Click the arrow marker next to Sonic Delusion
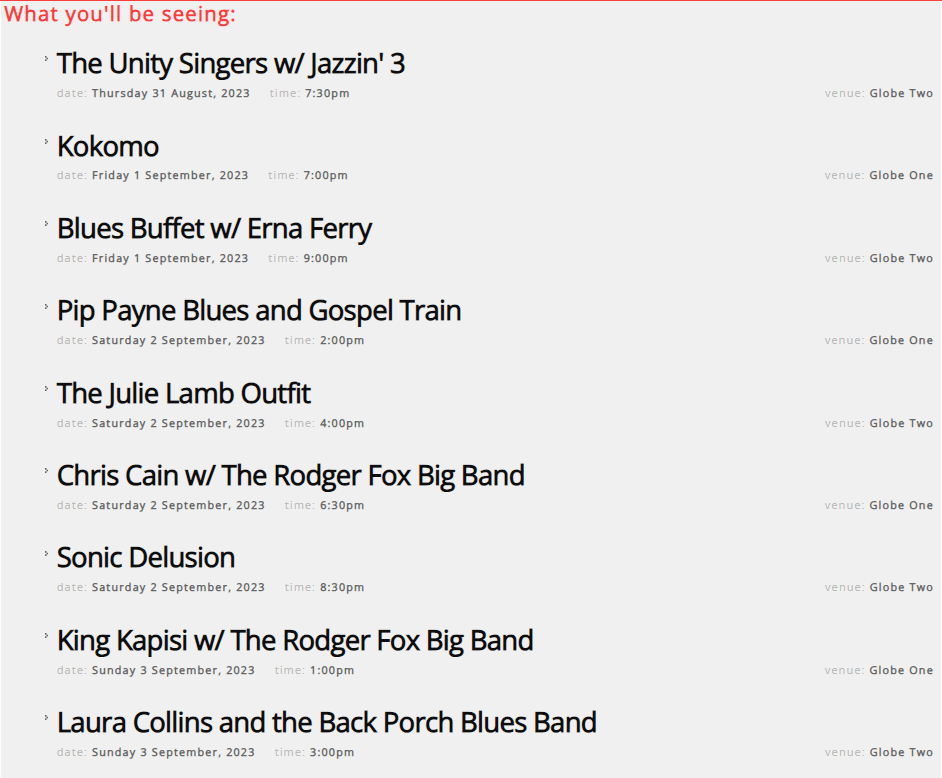The height and width of the screenshot is (778, 942). click(x=46, y=552)
